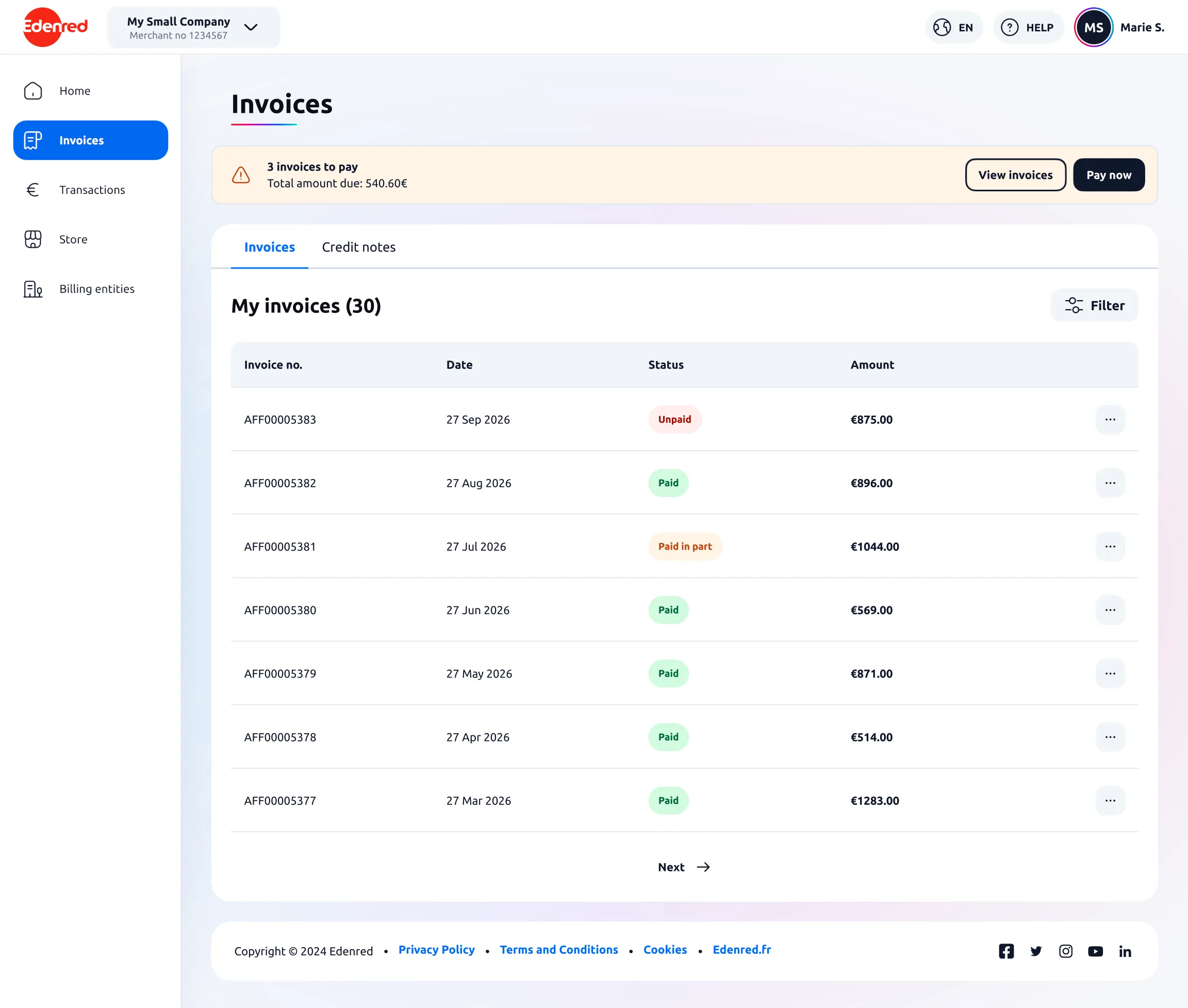
Task: Open the Facebook footer icon
Action: pos(1006,951)
